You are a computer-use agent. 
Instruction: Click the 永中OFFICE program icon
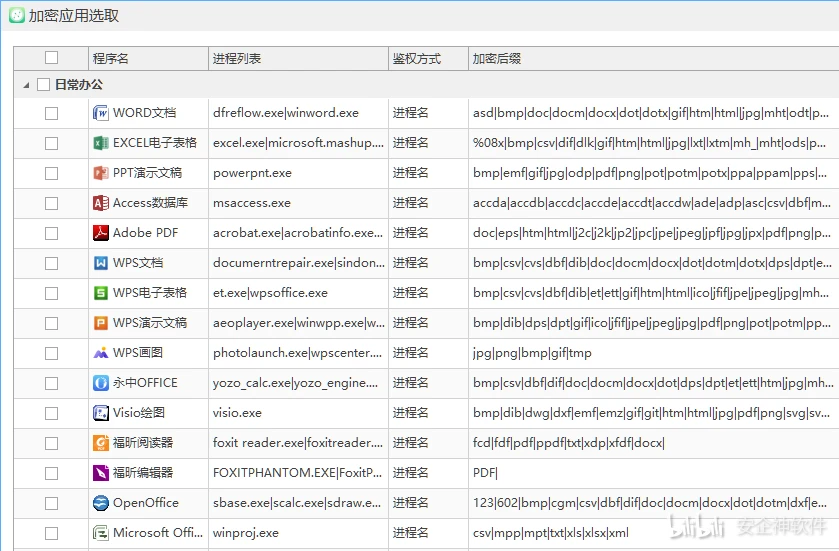coord(101,382)
